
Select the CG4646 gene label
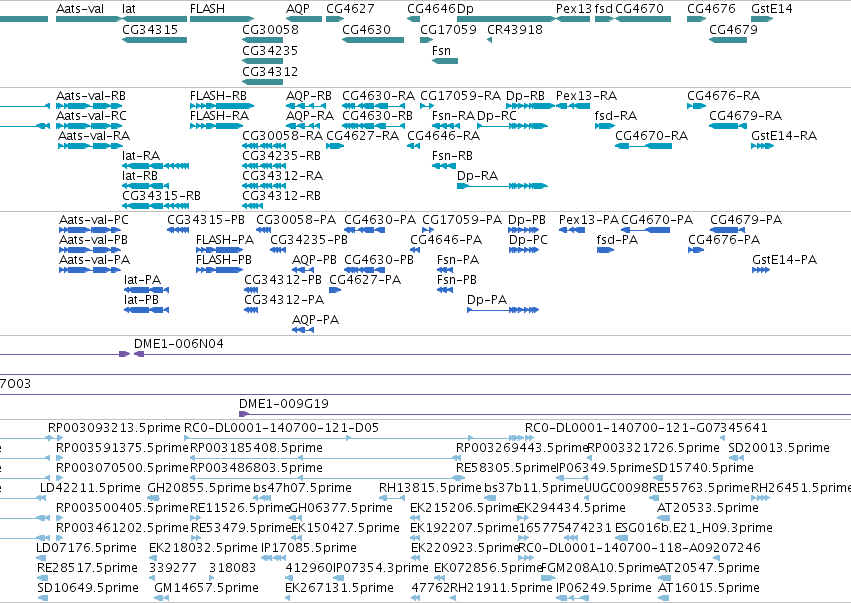(x=431, y=9)
